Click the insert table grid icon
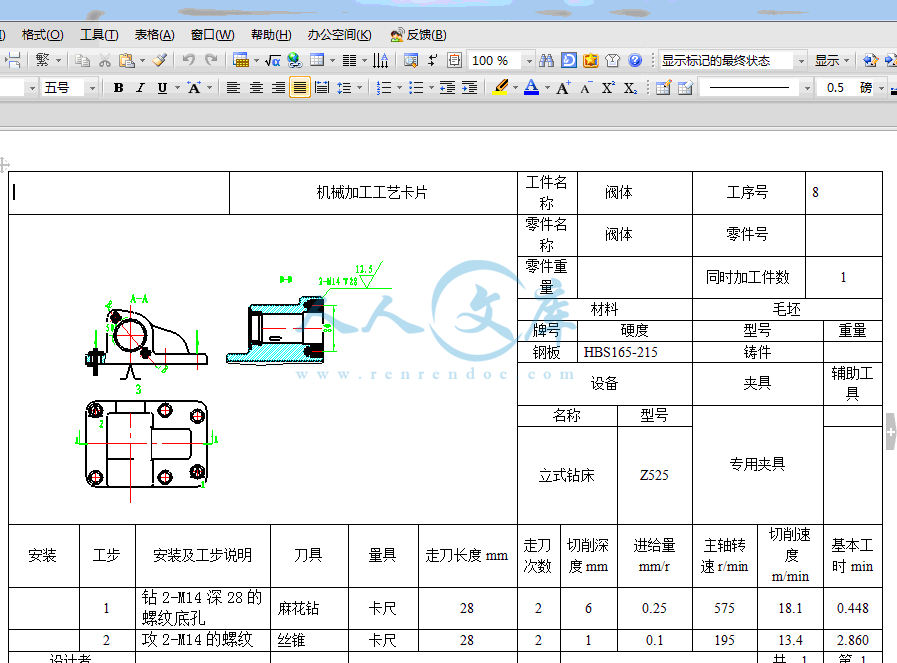897x663 pixels. (241, 60)
